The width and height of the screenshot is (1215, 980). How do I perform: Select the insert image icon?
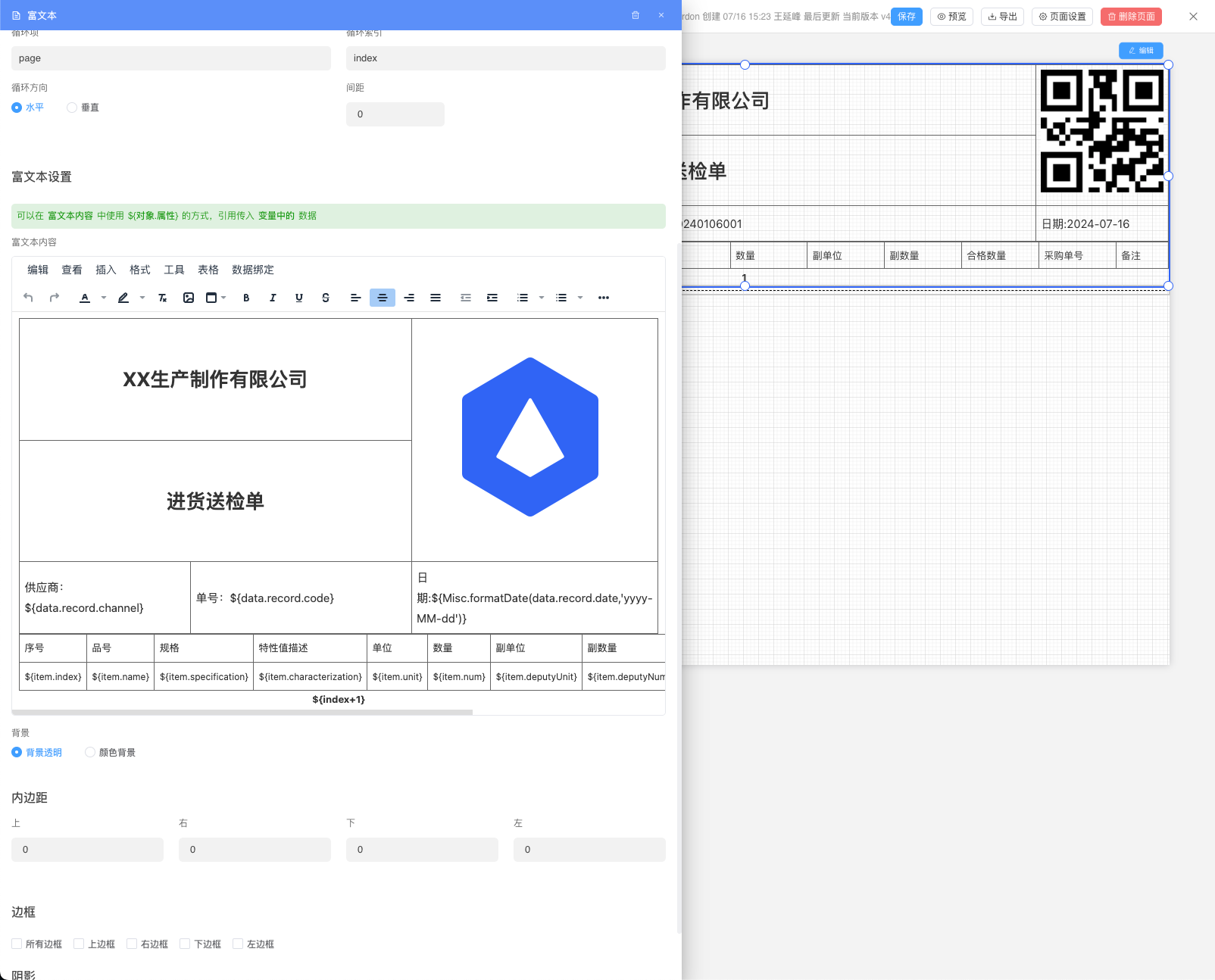(189, 297)
